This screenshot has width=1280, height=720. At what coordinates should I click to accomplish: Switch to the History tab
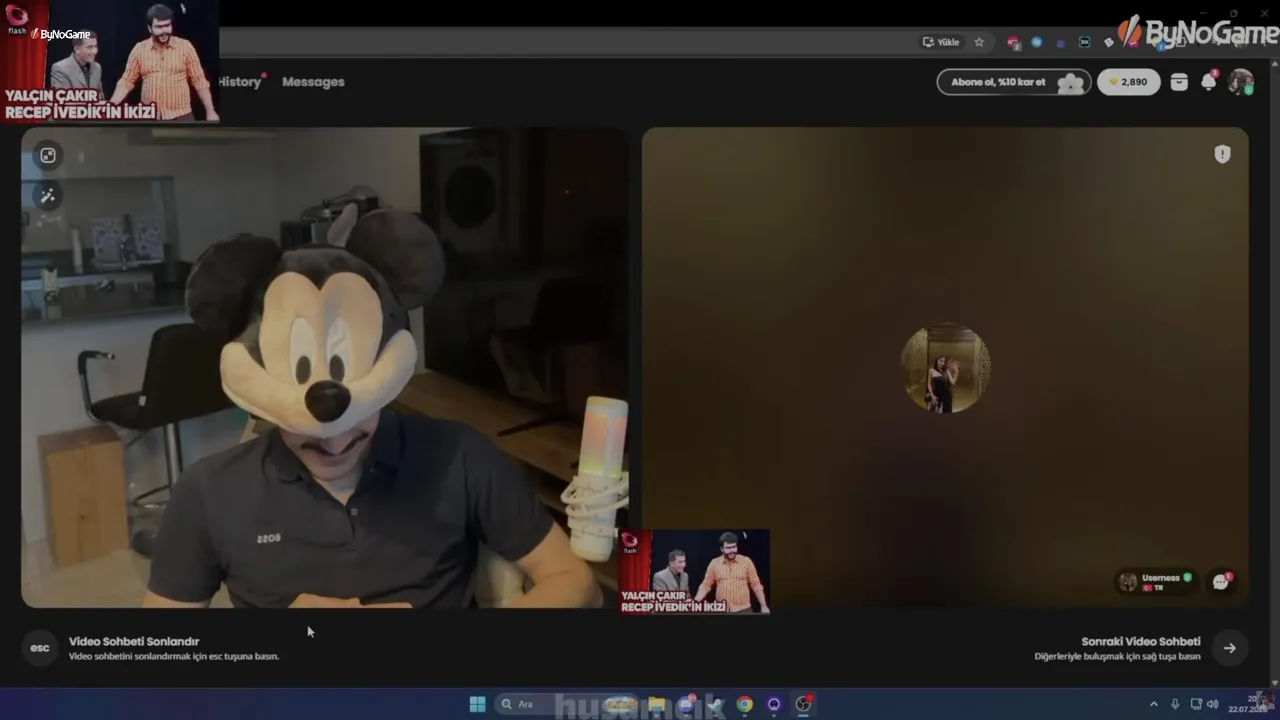(240, 82)
